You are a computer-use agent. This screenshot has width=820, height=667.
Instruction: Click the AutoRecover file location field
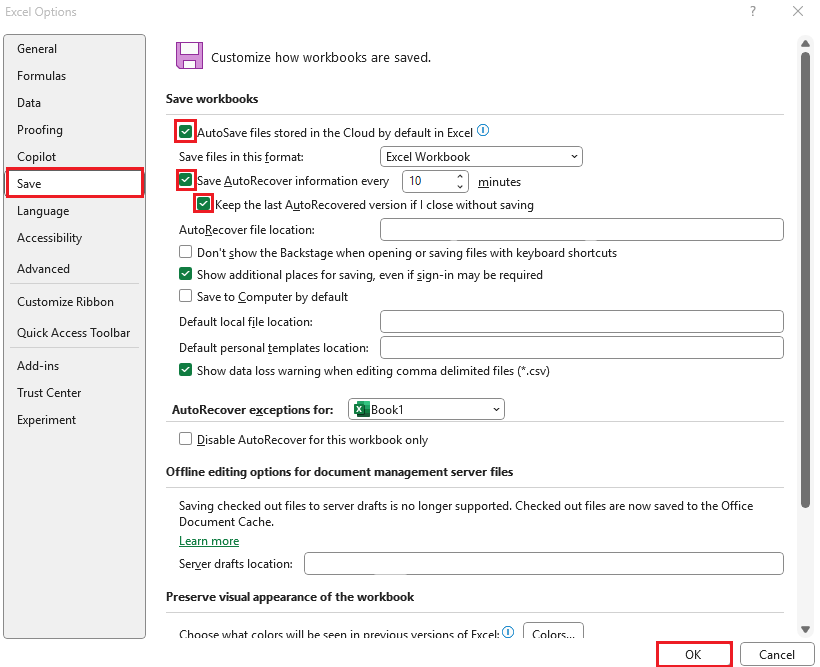click(x=582, y=230)
